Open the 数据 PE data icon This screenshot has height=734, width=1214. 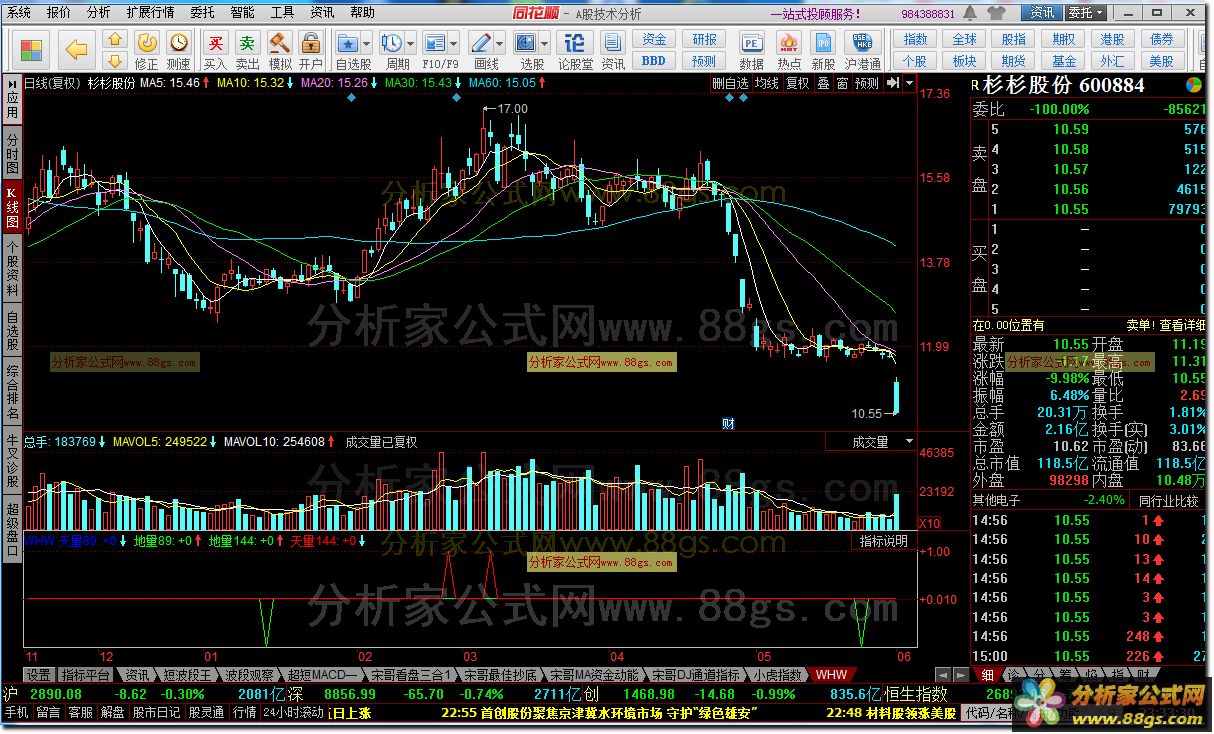coord(752,50)
